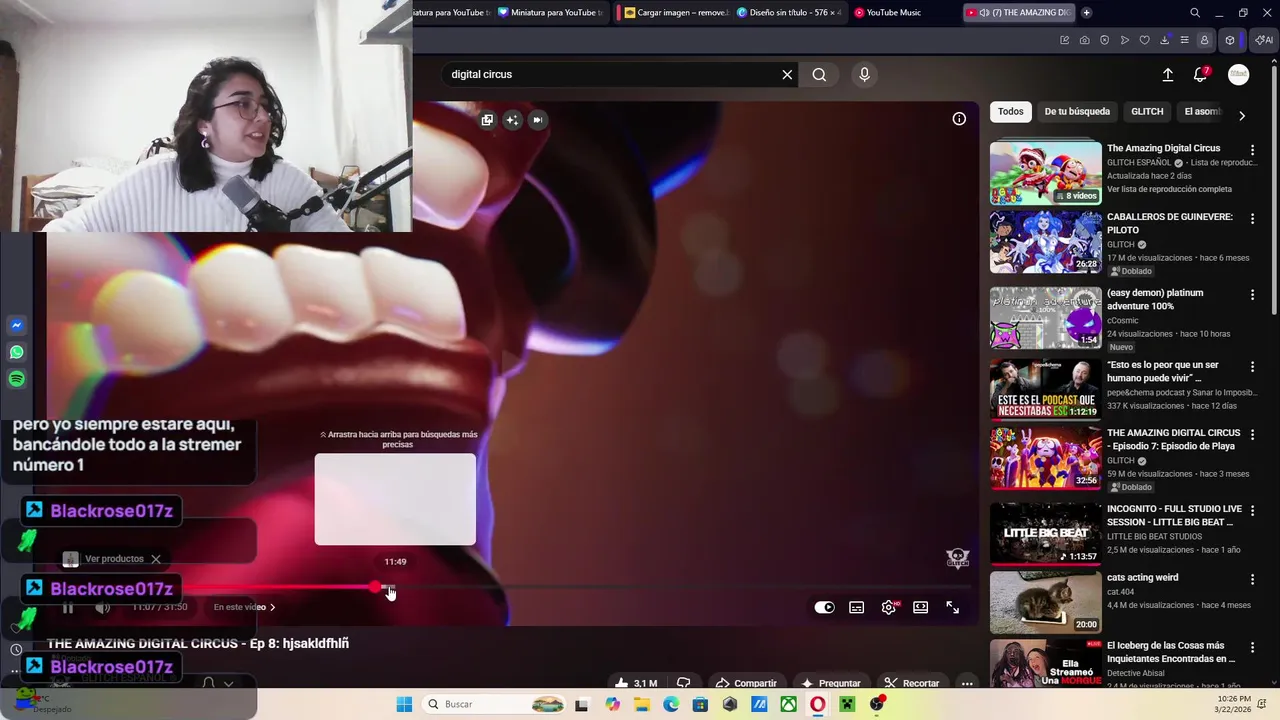1280x720 pixels.
Task: Open Spotify in the sidebar
Action: pos(16,379)
